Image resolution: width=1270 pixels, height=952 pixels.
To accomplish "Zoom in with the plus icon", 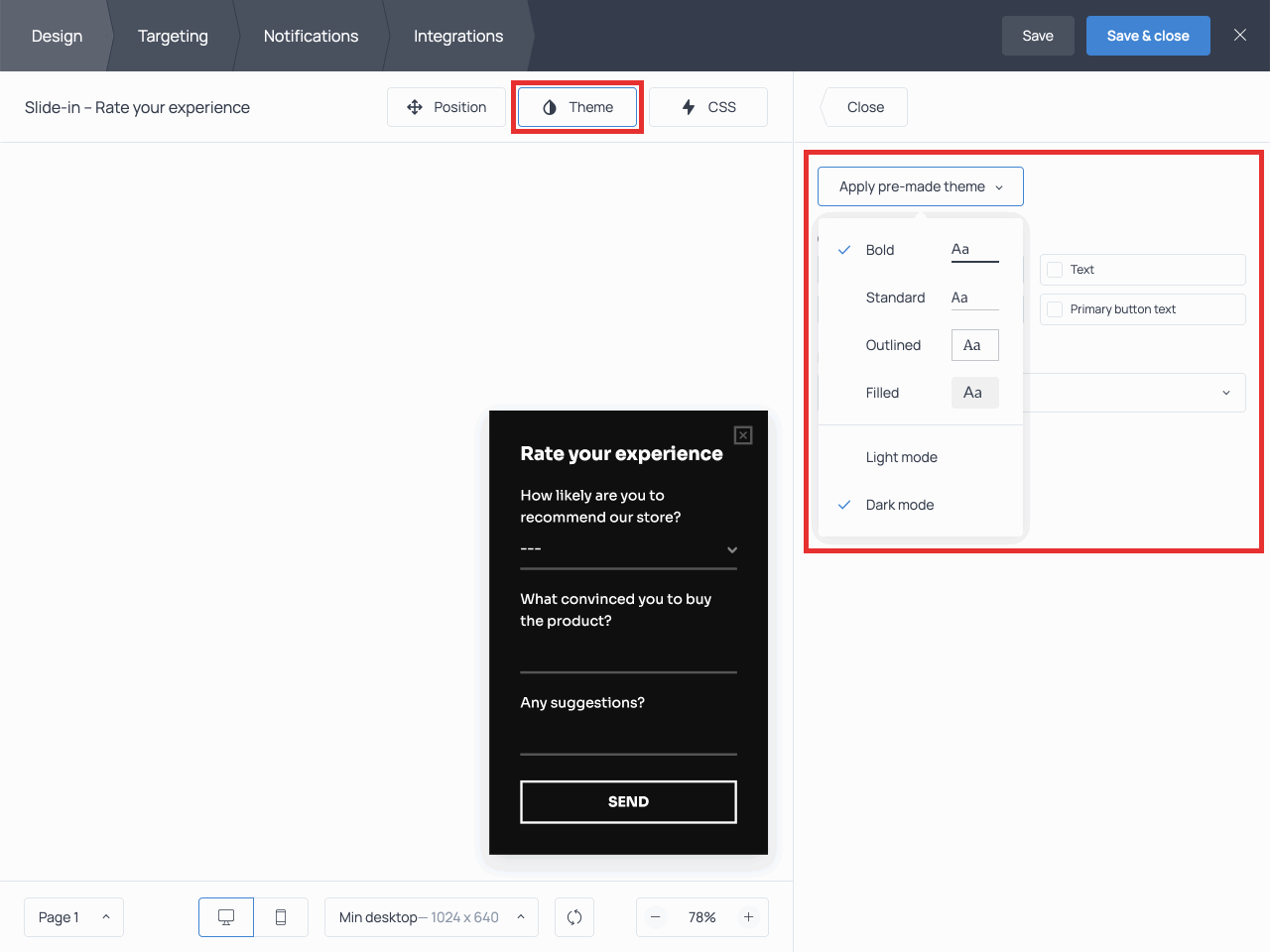I will pos(749,917).
